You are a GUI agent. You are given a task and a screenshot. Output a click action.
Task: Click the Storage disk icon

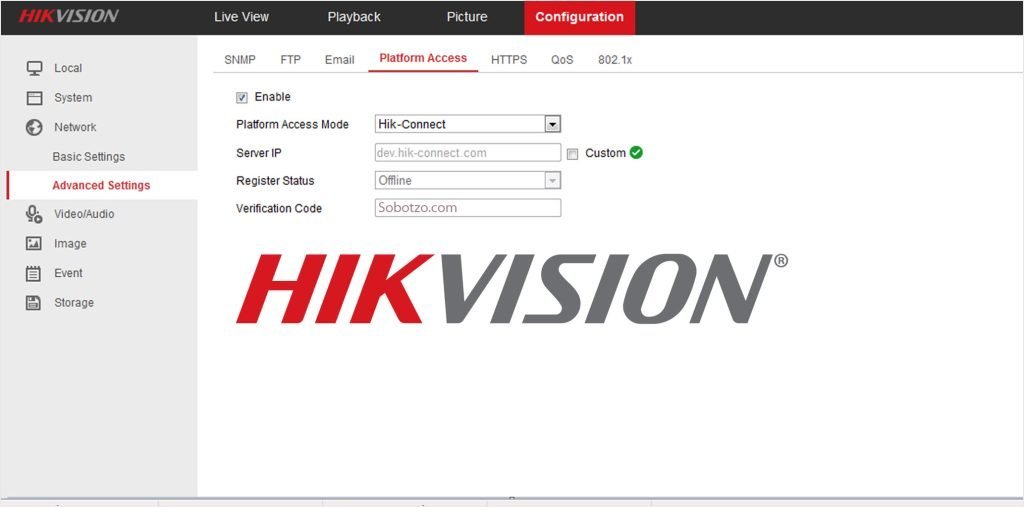point(33,303)
